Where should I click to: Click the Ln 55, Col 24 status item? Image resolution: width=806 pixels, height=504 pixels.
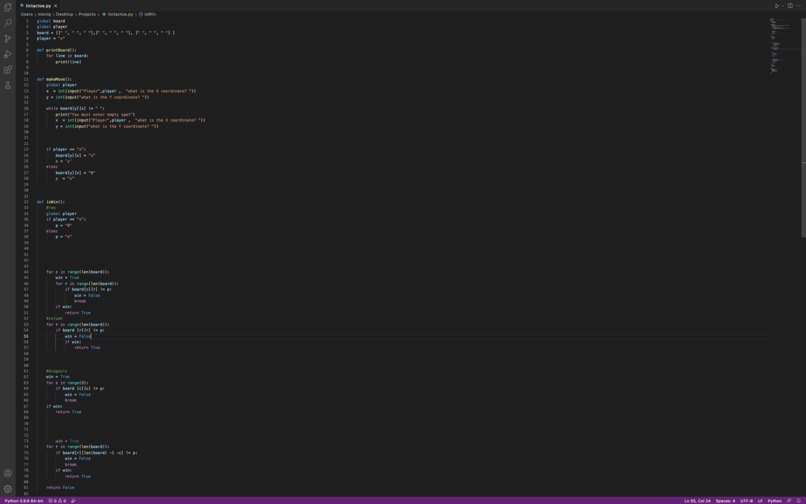(697, 500)
